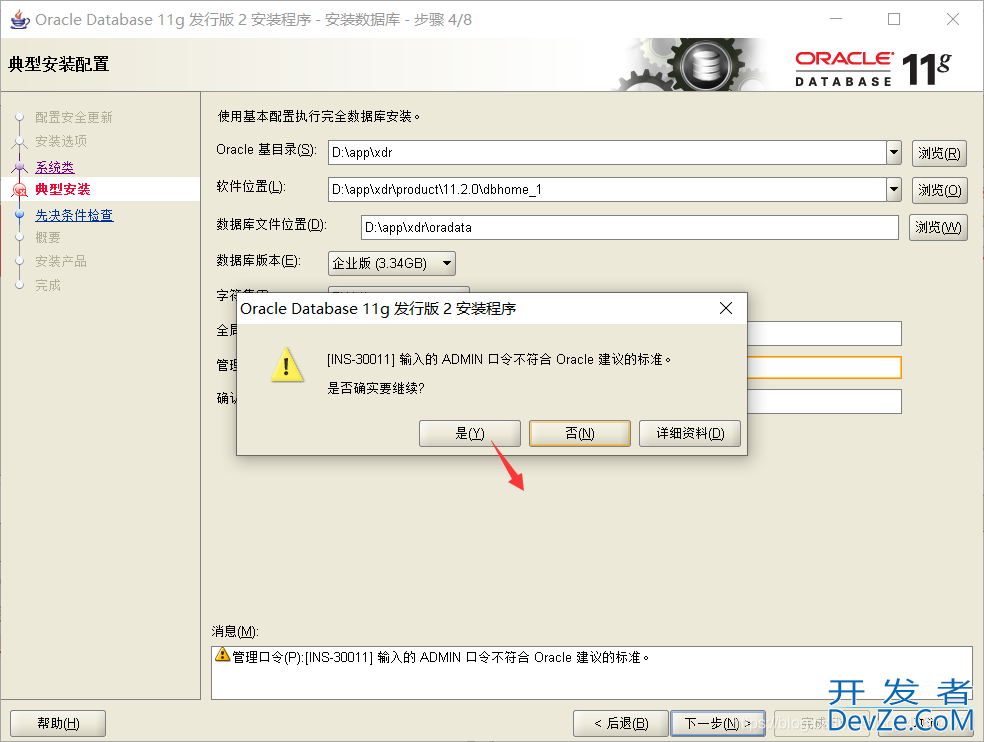Browse for software location 浏览(O)
Image resolution: width=984 pixels, height=742 pixels.
tap(939, 190)
